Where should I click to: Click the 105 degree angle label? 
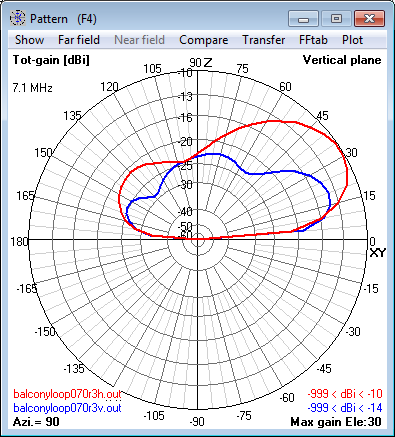click(152, 69)
